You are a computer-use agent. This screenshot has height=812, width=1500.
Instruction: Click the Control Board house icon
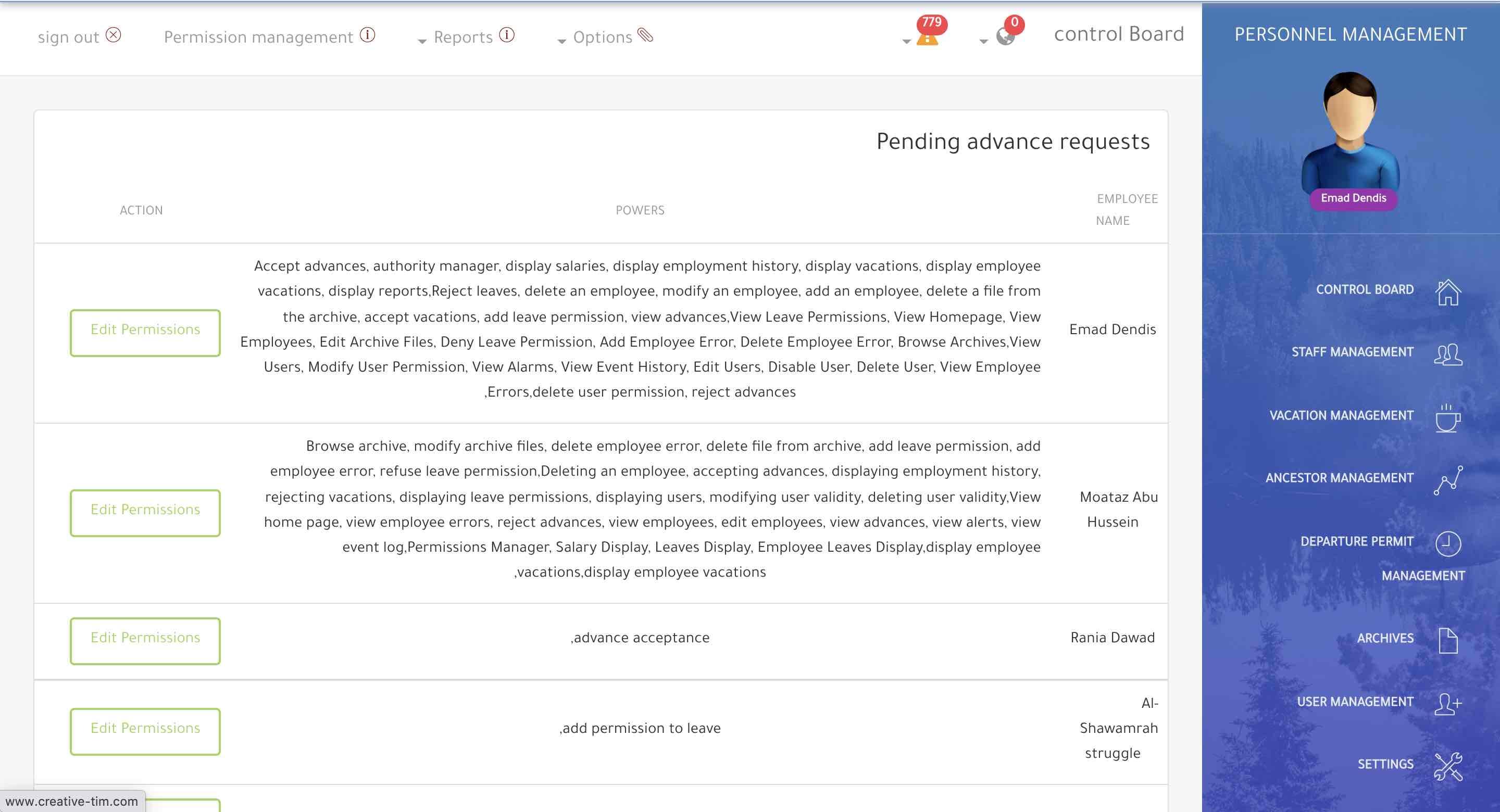pyautogui.click(x=1447, y=291)
